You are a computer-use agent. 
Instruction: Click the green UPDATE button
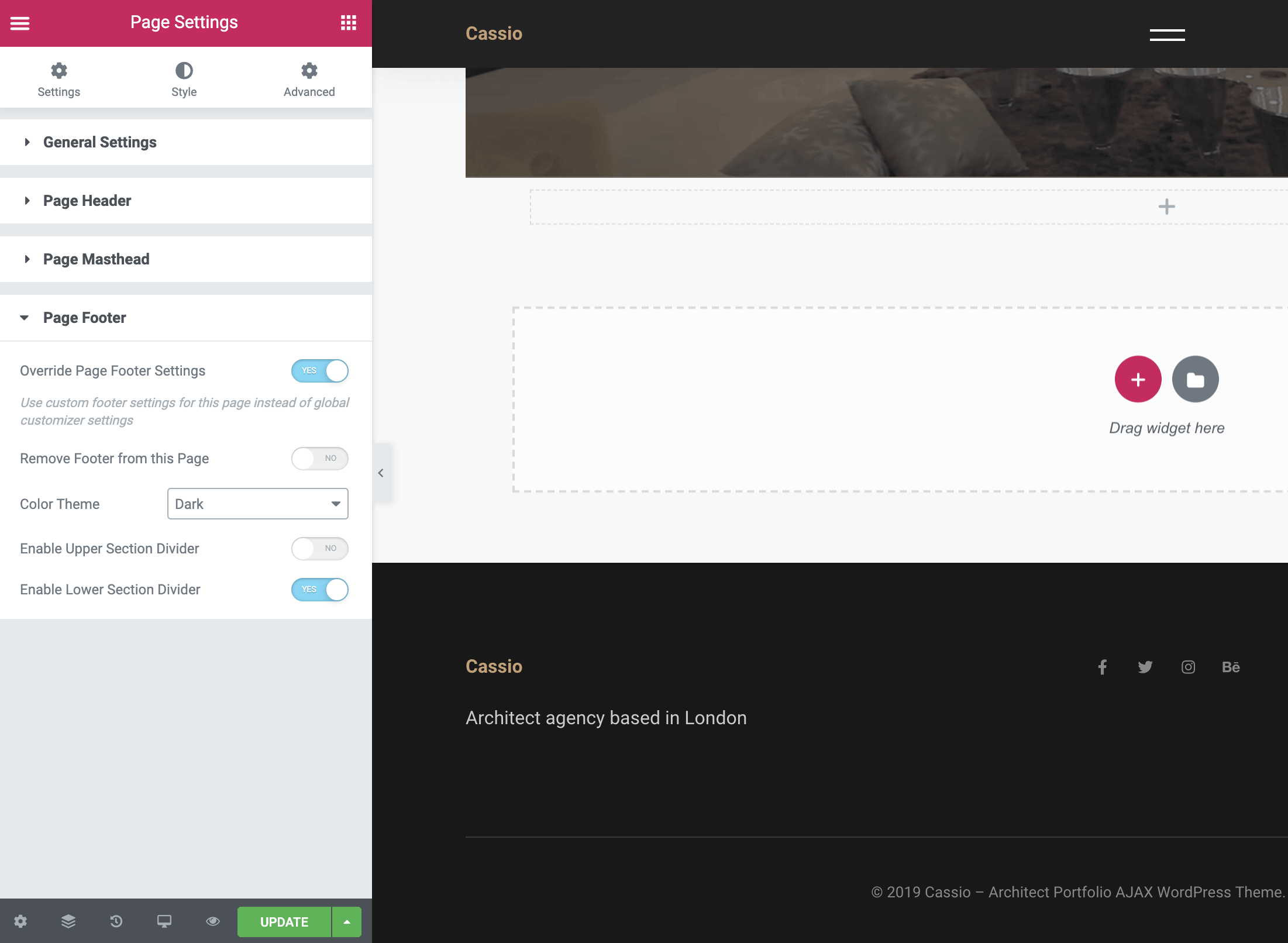[x=284, y=922]
